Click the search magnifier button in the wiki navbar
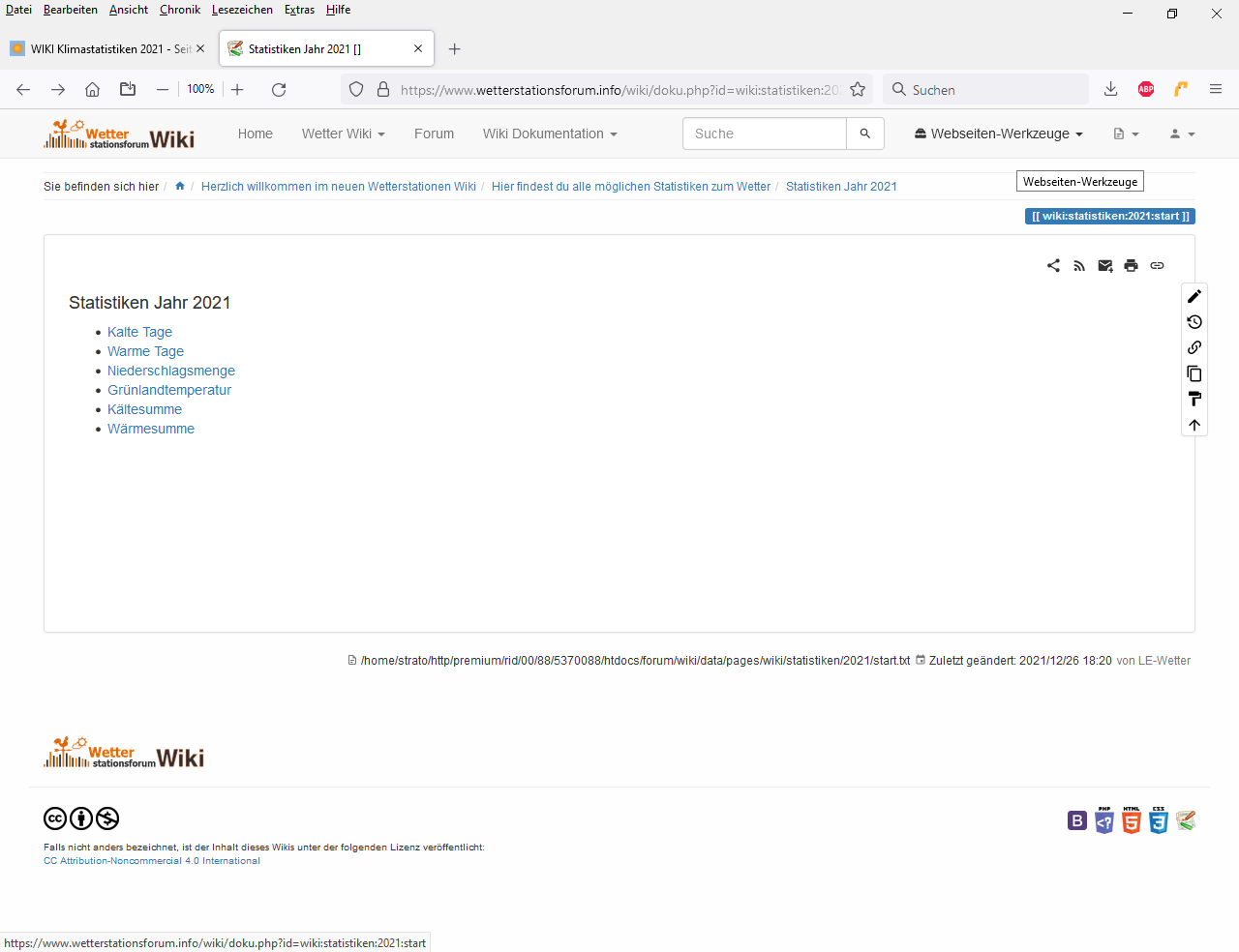1239x952 pixels. pyautogui.click(x=865, y=134)
